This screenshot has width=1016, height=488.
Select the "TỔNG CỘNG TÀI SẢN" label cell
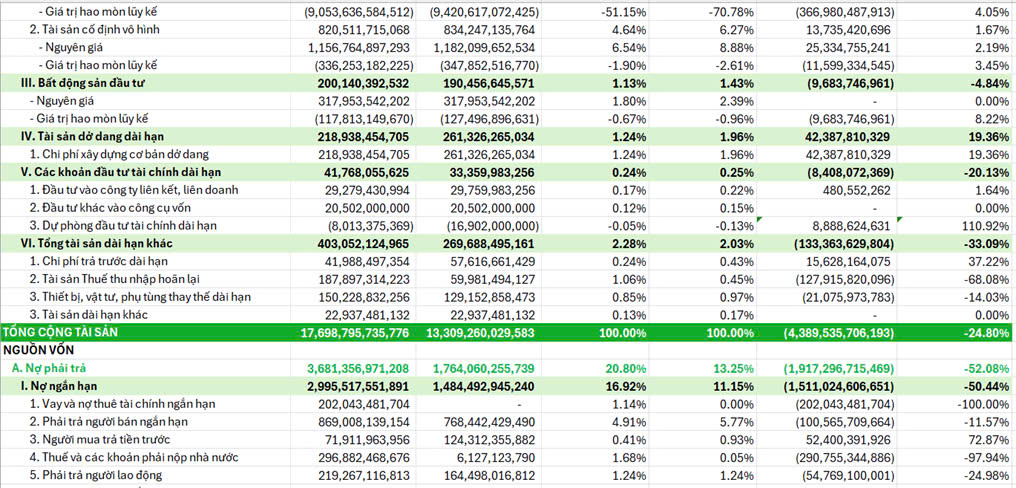(72, 332)
